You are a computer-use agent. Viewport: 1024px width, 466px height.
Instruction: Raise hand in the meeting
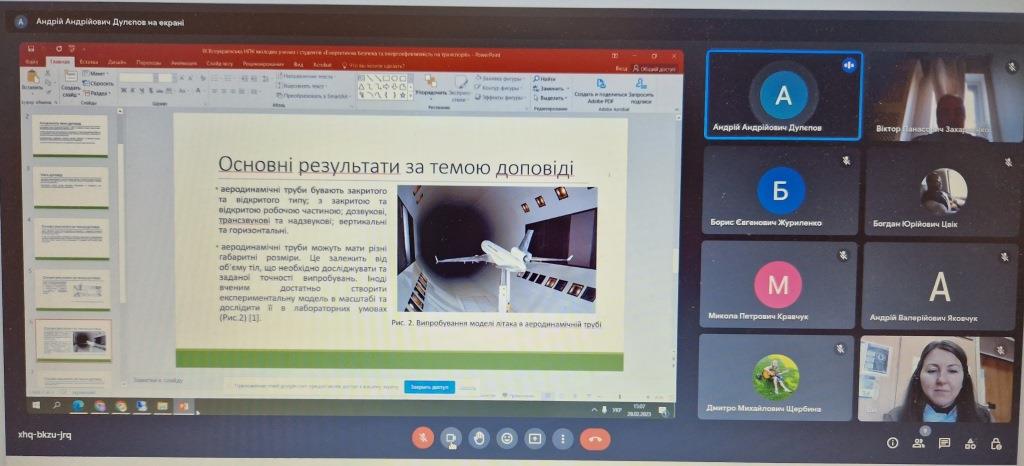(480, 438)
